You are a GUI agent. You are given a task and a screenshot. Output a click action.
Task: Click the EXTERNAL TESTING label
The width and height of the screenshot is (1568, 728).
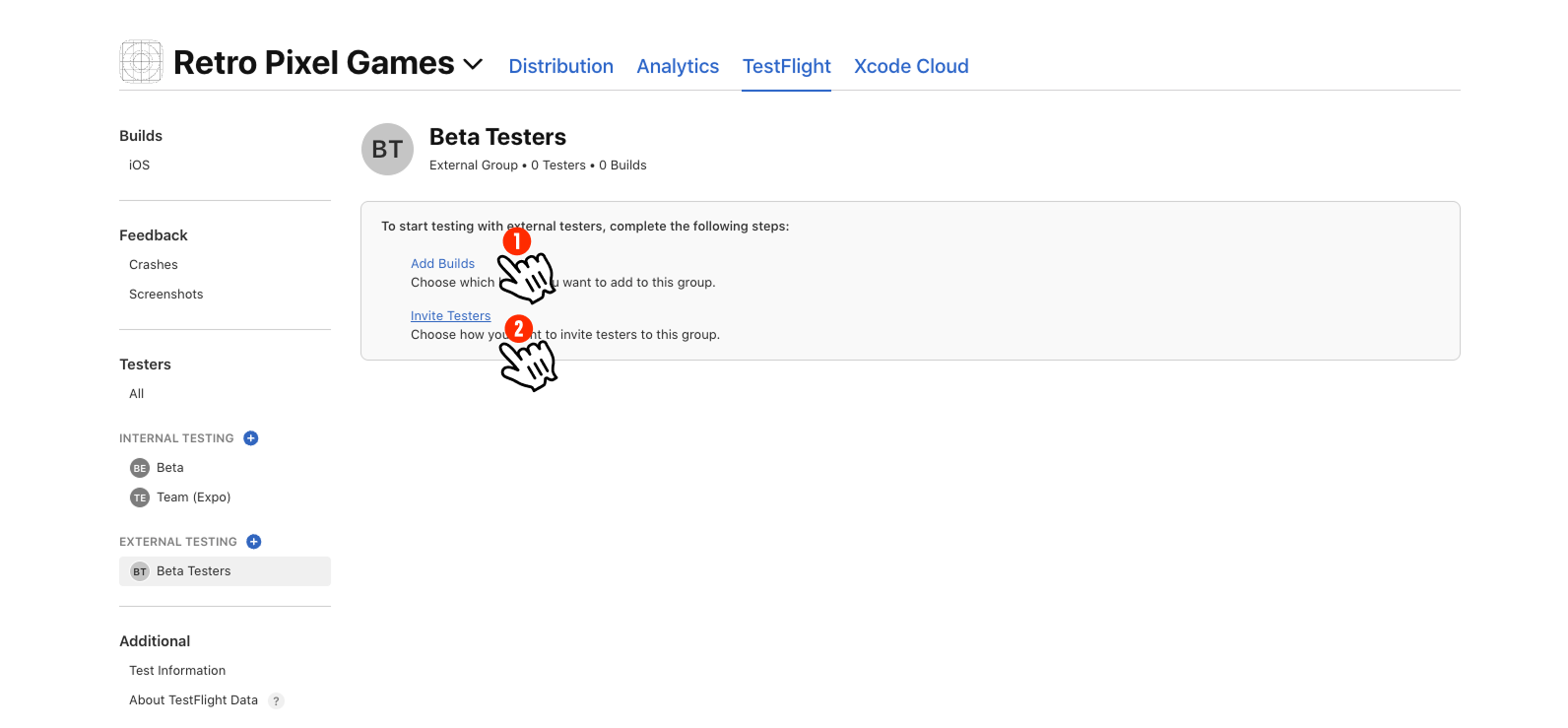point(178,542)
